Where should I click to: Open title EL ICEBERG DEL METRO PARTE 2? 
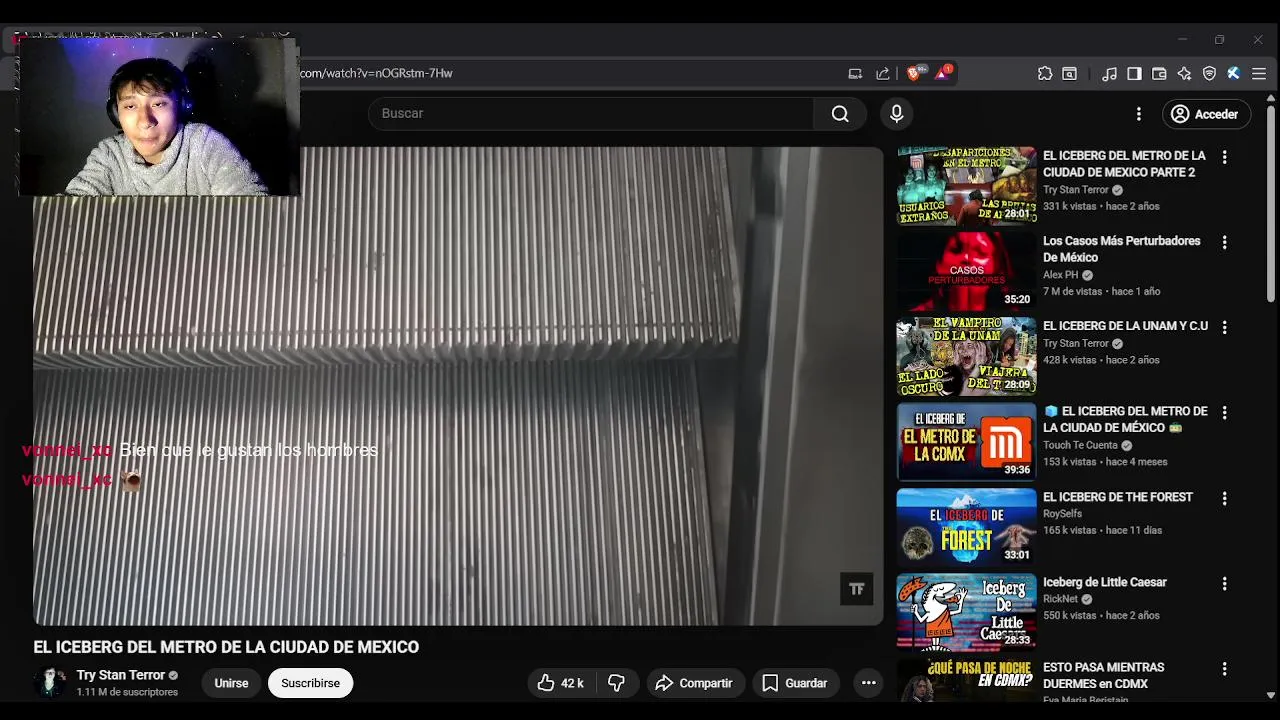tap(1124, 164)
